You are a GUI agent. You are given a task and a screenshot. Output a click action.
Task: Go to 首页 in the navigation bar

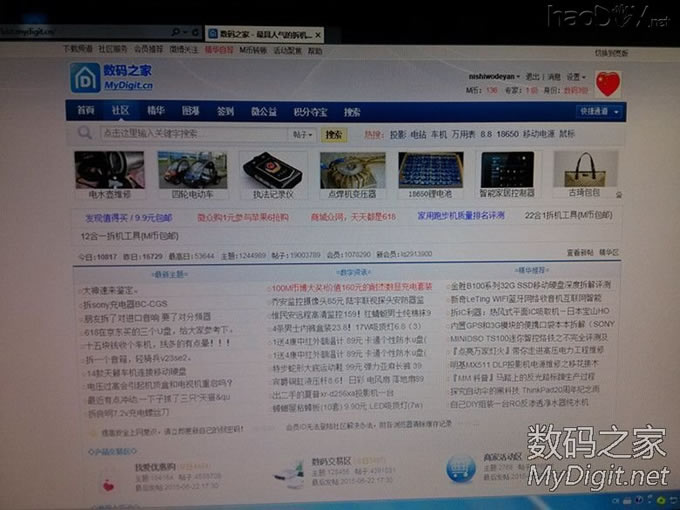[x=85, y=110]
